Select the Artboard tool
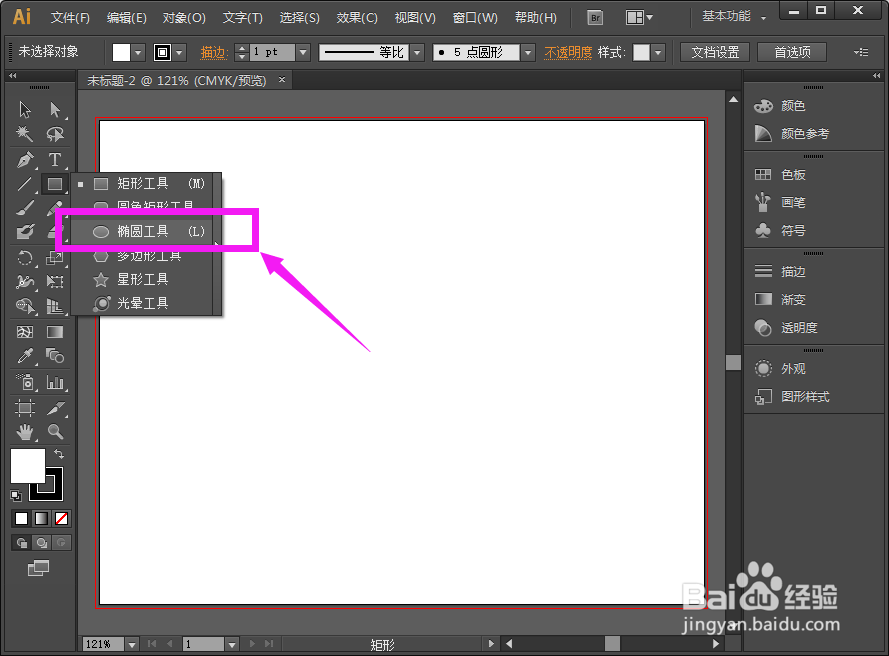The image size is (889, 656). (24, 408)
